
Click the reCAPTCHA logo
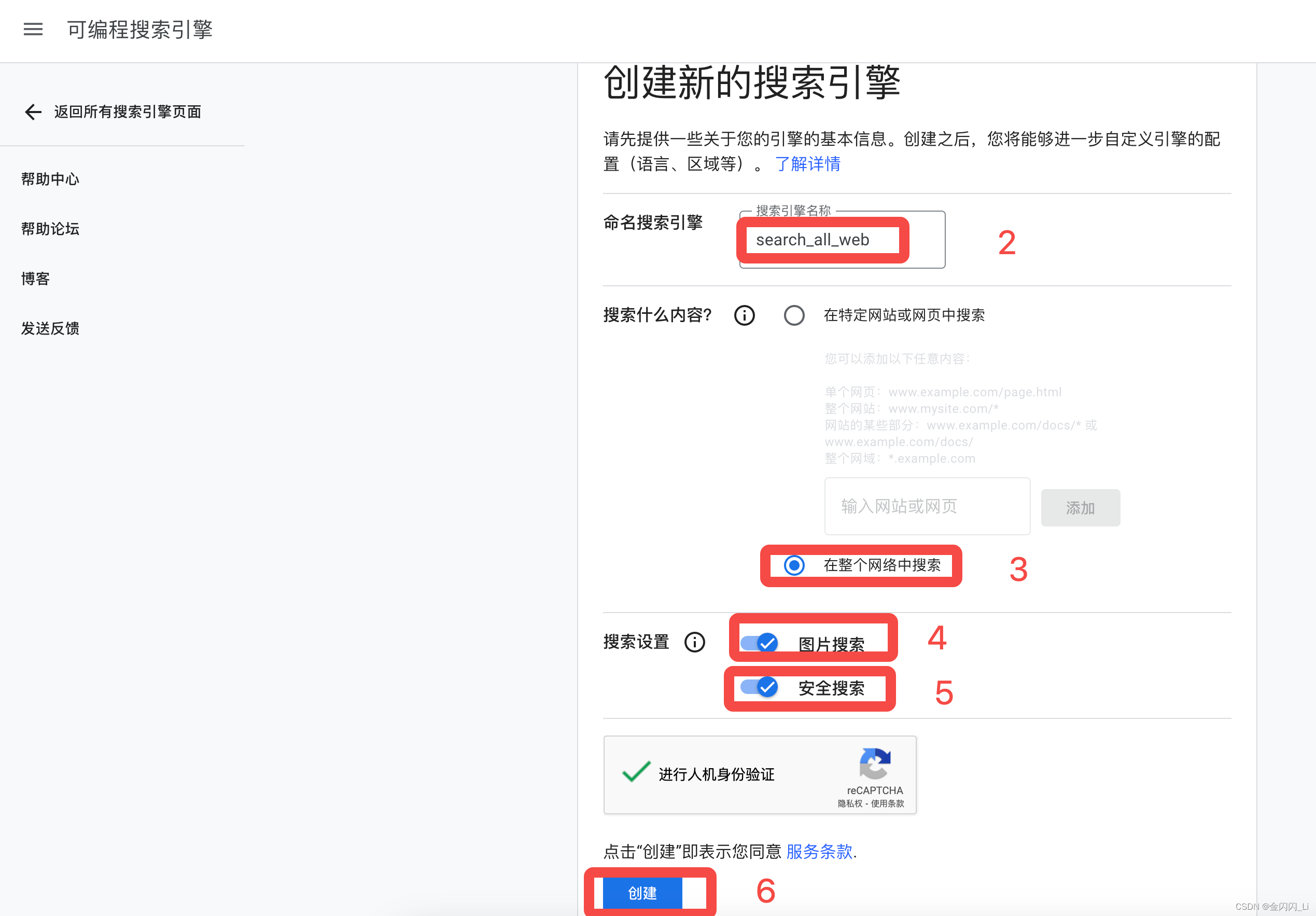tap(875, 764)
